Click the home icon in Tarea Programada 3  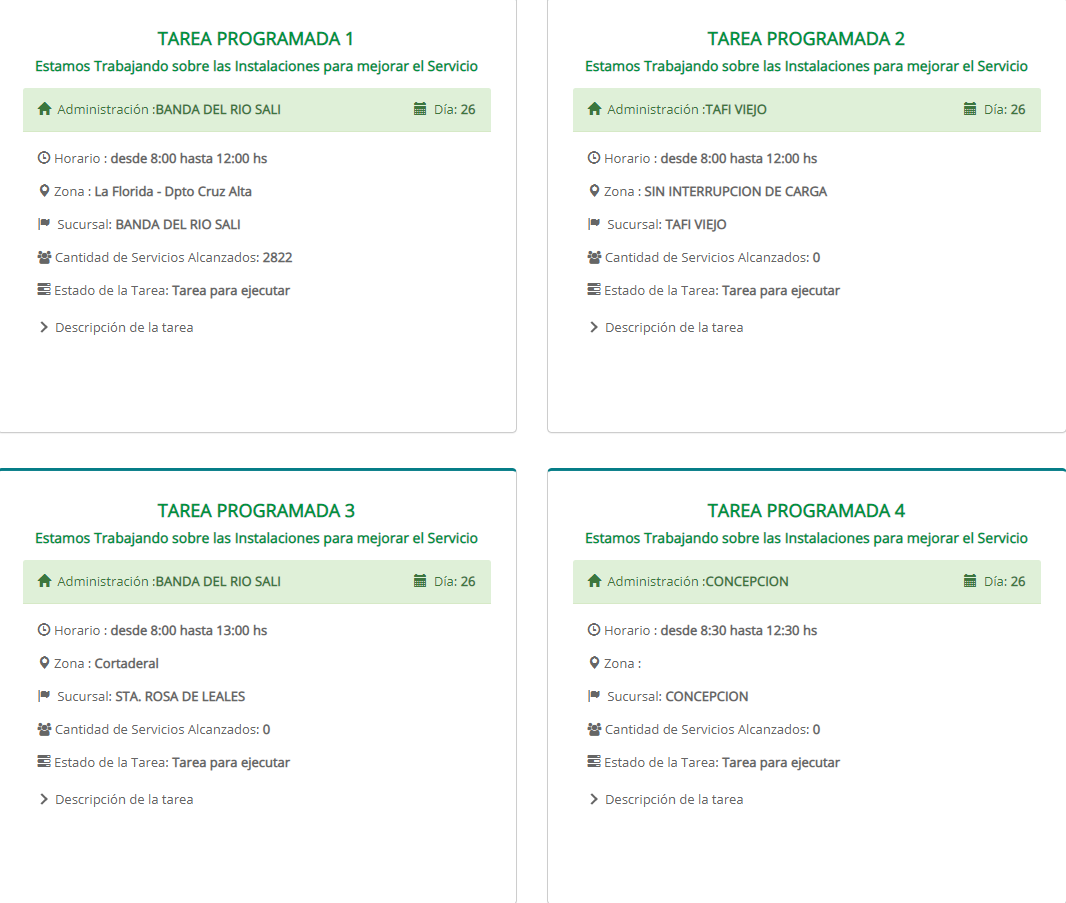tap(45, 581)
